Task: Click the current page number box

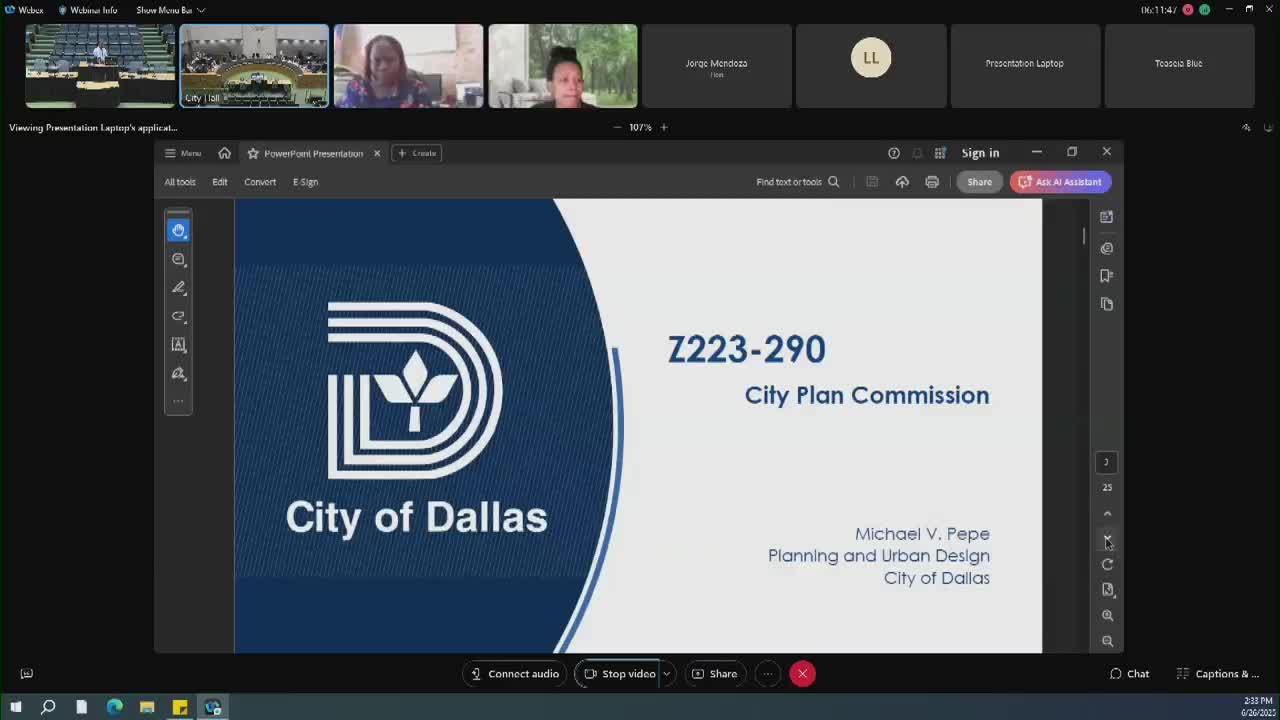Action: [x=1106, y=462]
